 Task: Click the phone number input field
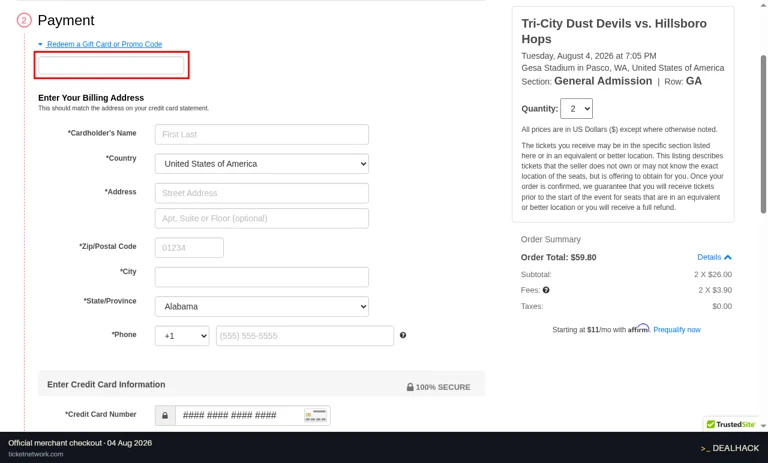click(x=305, y=336)
